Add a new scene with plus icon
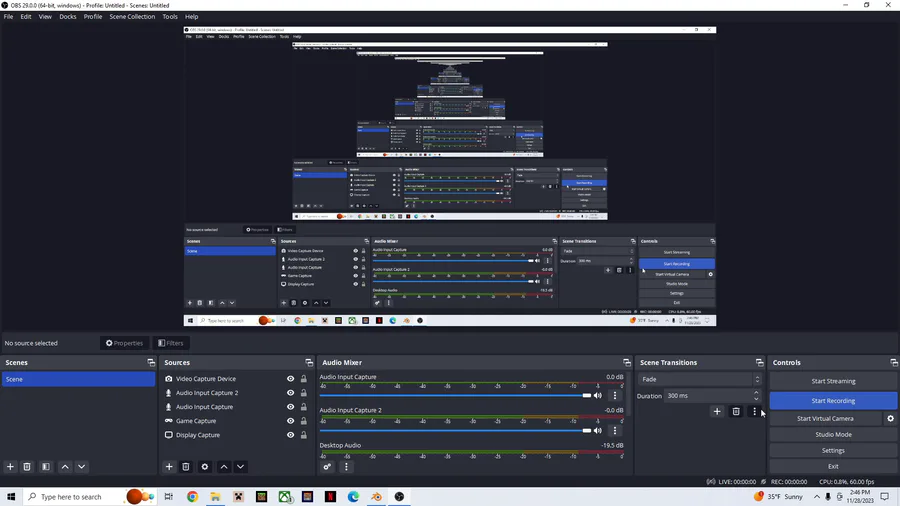Screen dimensions: 900x506 pyautogui.click(x=10, y=466)
